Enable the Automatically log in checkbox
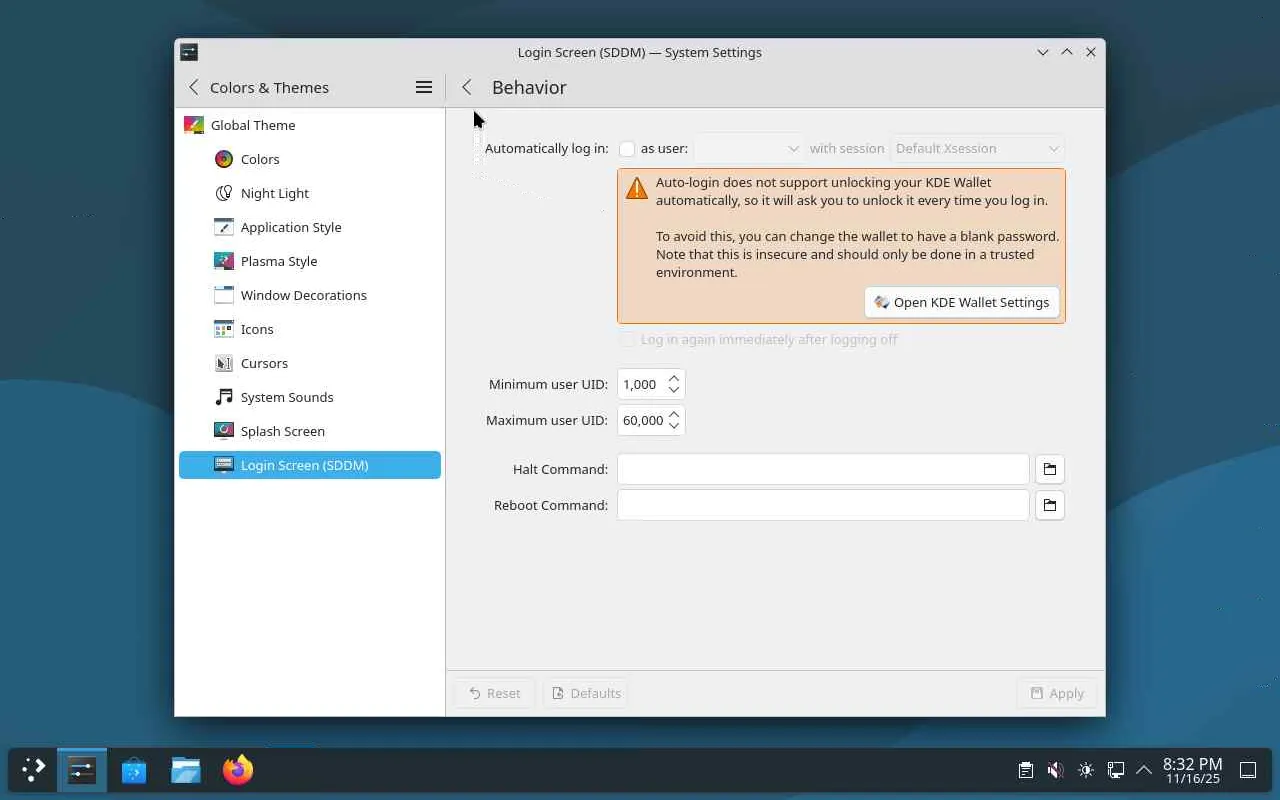Image resolution: width=1280 pixels, height=800 pixels. click(627, 149)
